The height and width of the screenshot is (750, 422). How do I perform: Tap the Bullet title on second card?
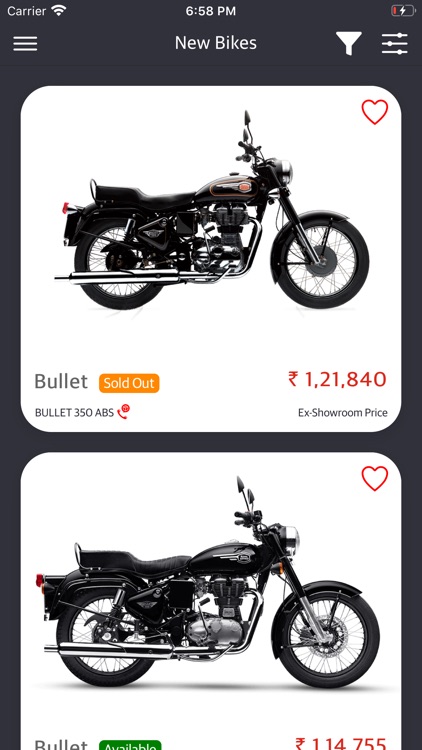(x=61, y=744)
